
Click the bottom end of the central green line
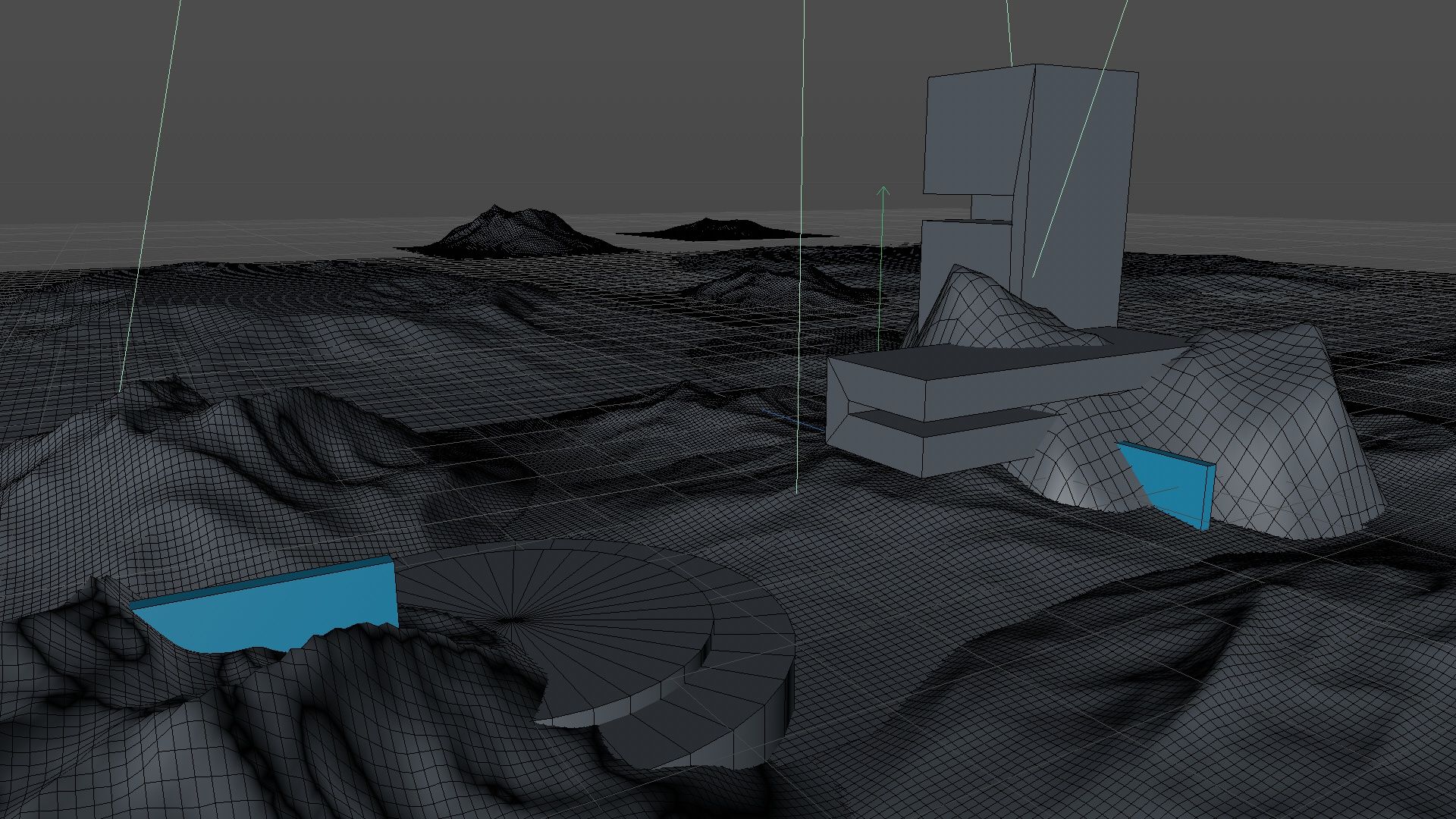(796, 491)
